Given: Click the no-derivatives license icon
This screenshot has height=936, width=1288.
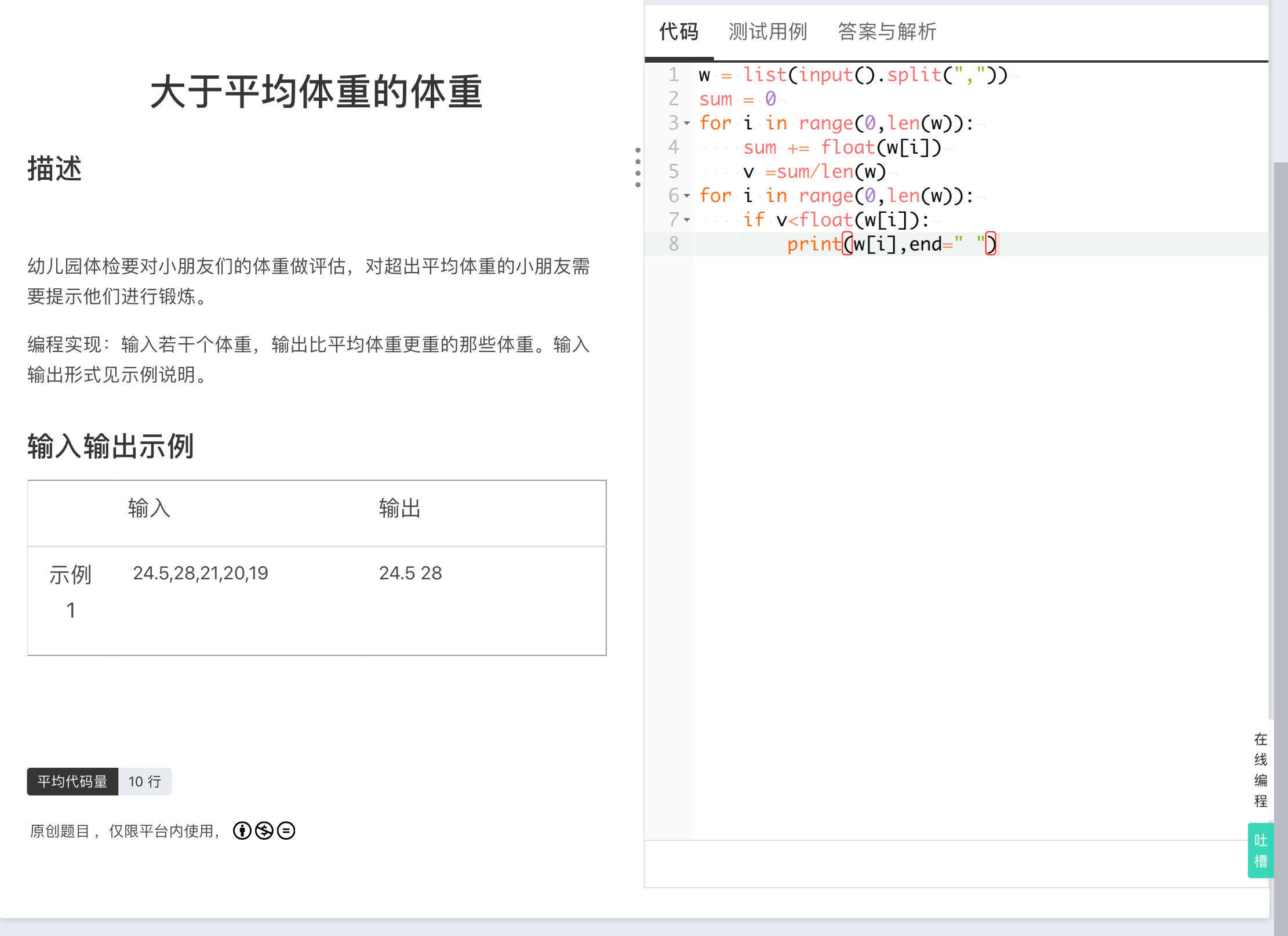Looking at the screenshot, I should pyautogui.click(x=286, y=830).
